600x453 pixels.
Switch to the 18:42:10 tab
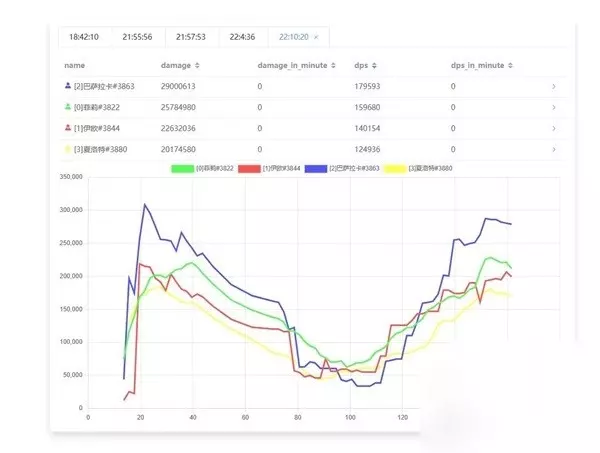84,37
